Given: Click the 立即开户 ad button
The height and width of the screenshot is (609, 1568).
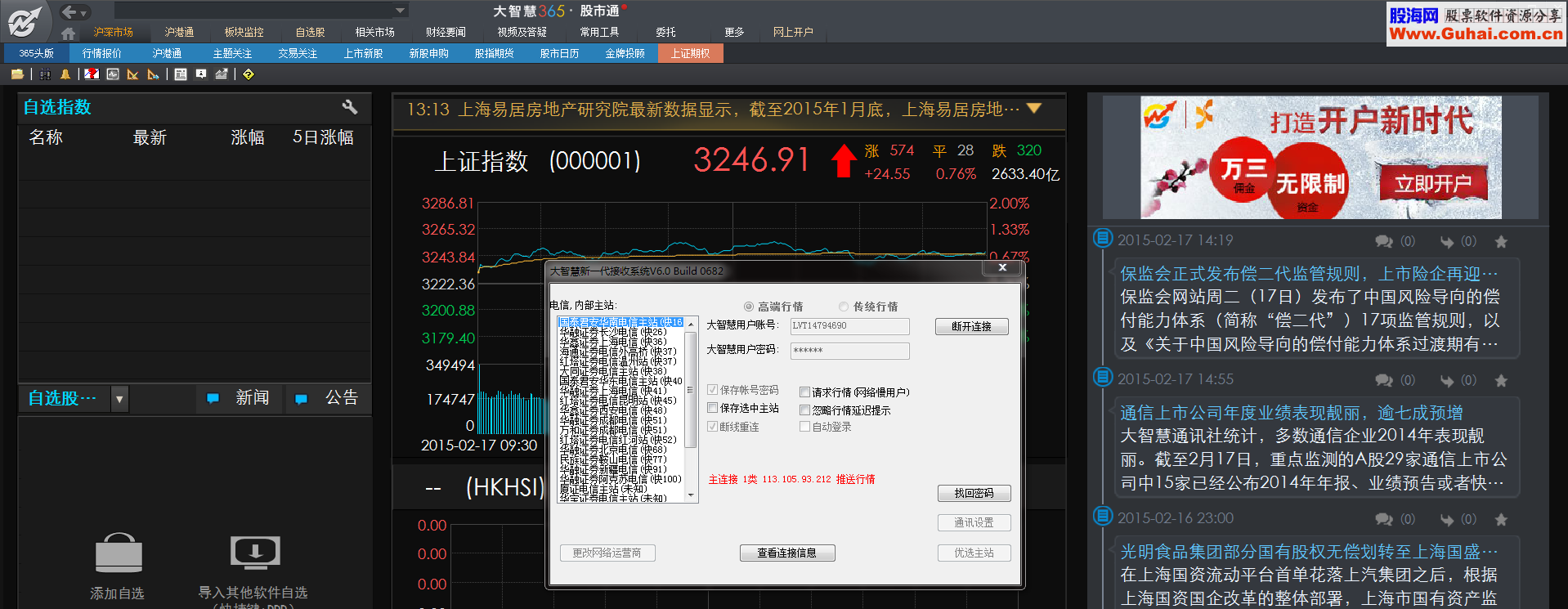Looking at the screenshot, I should 1432,185.
